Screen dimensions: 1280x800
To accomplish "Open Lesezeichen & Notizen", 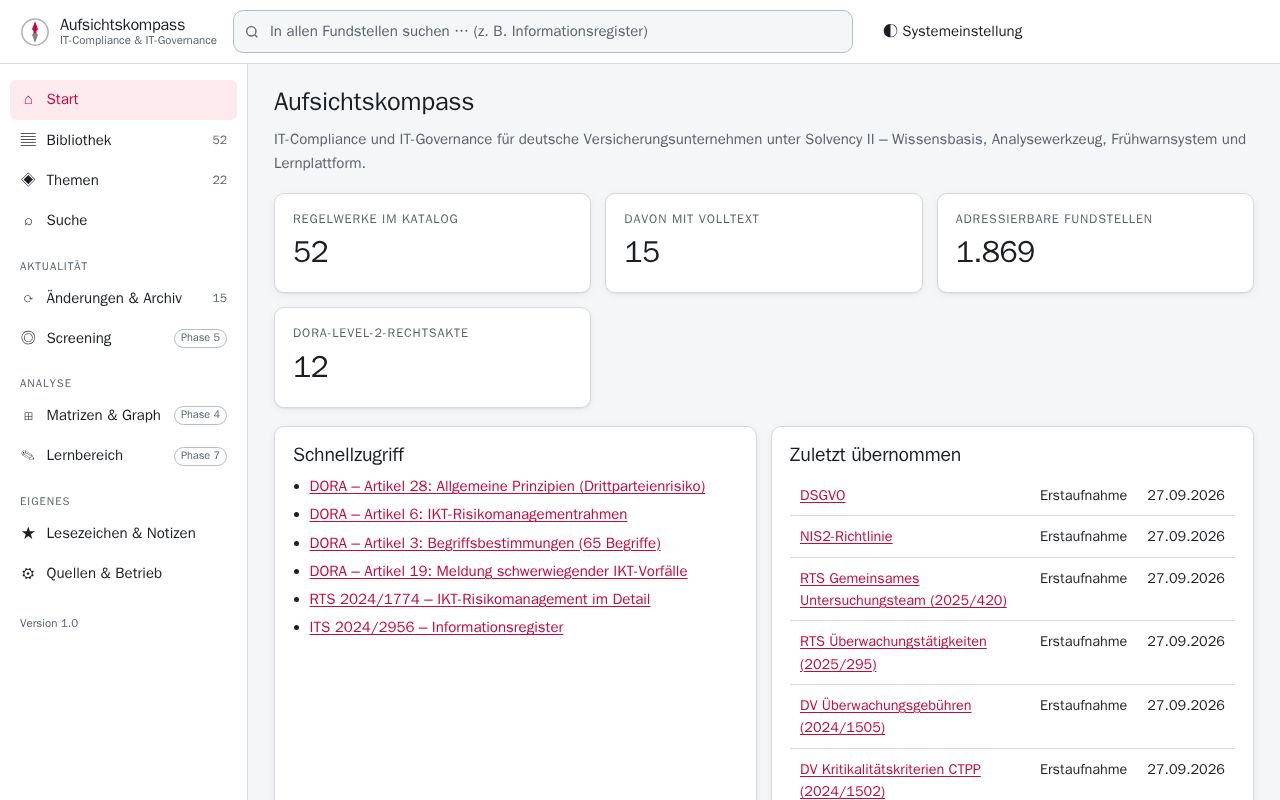I will (123, 533).
